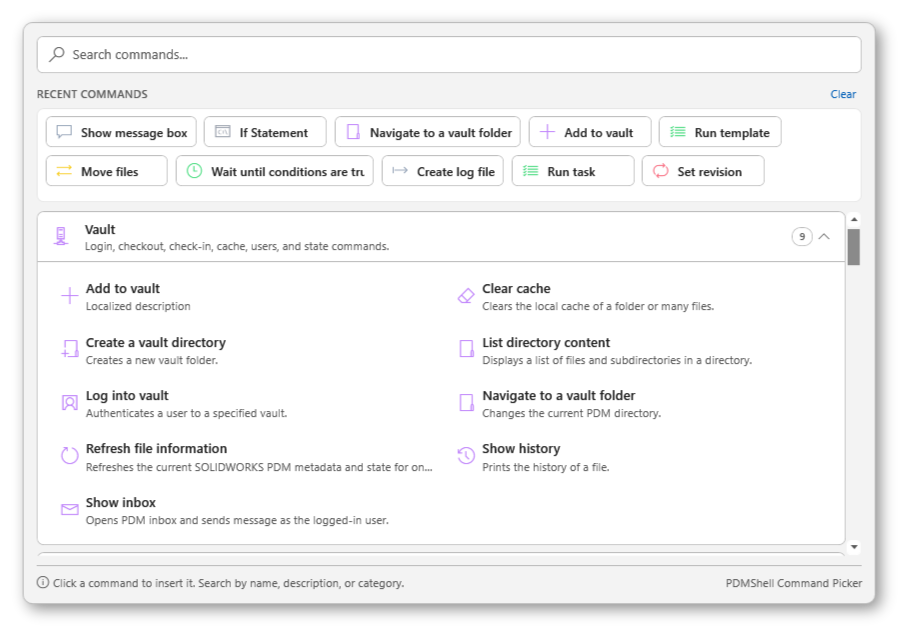Image resolution: width=904 pixels, height=631 pixels.
Task: Click the eraser icon for Clear cache
Action: click(466, 296)
